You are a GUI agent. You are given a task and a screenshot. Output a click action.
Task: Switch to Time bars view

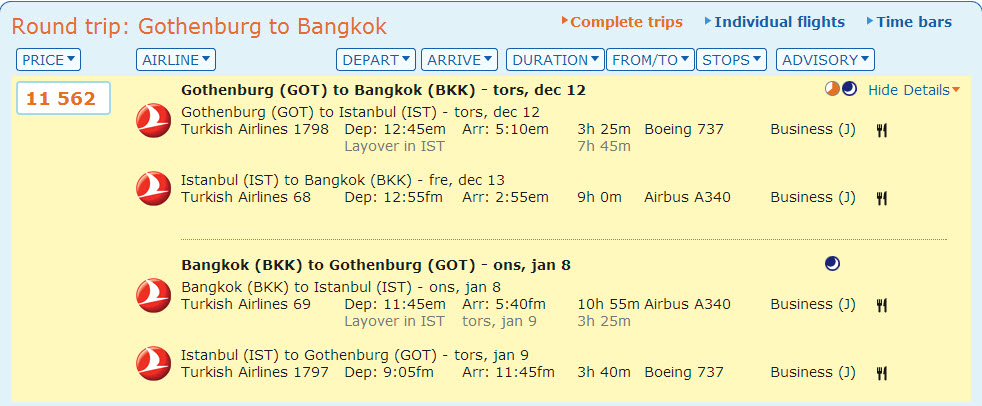[914, 22]
